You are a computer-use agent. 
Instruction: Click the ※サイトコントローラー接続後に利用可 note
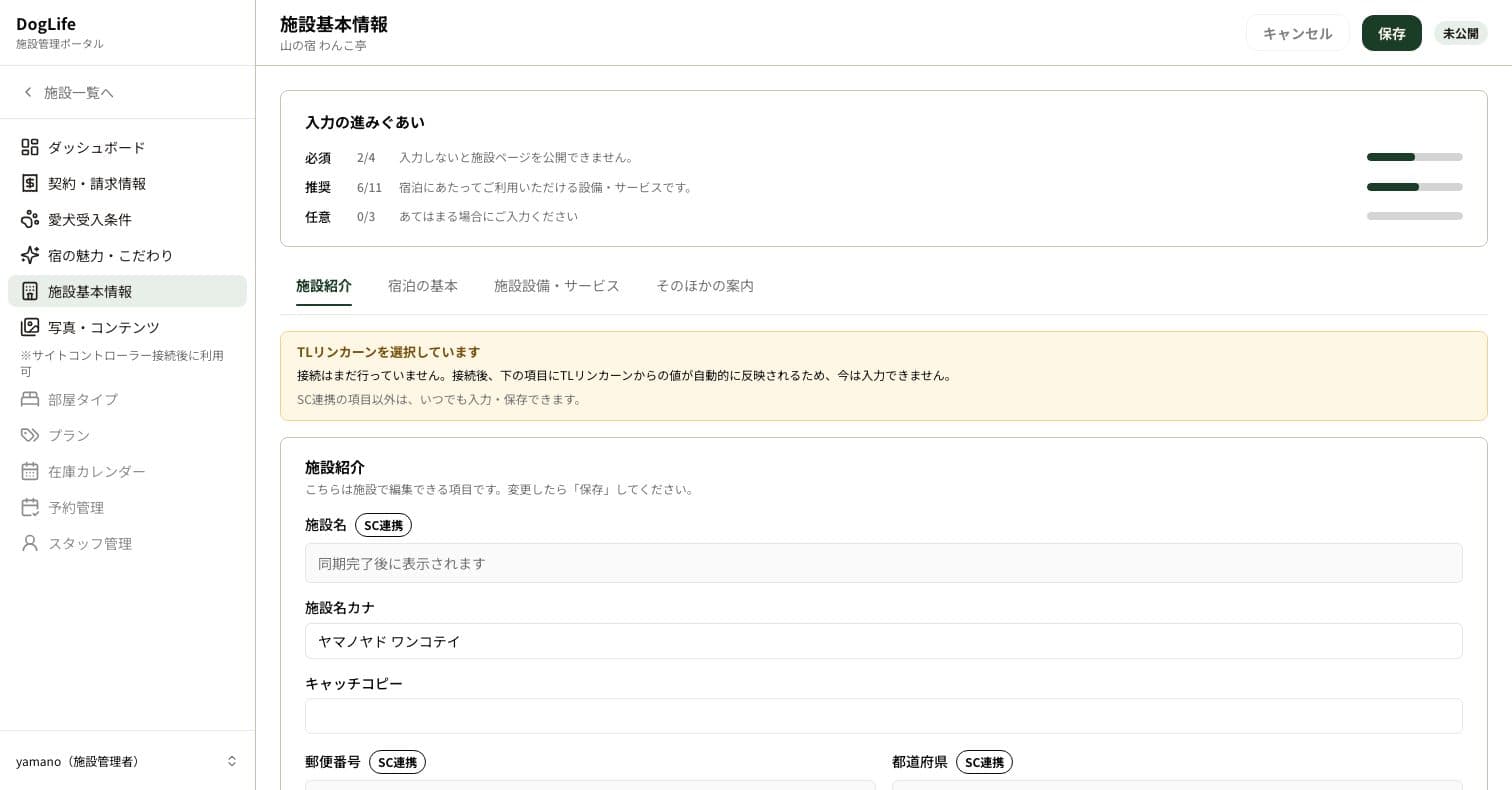click(122, 363)
